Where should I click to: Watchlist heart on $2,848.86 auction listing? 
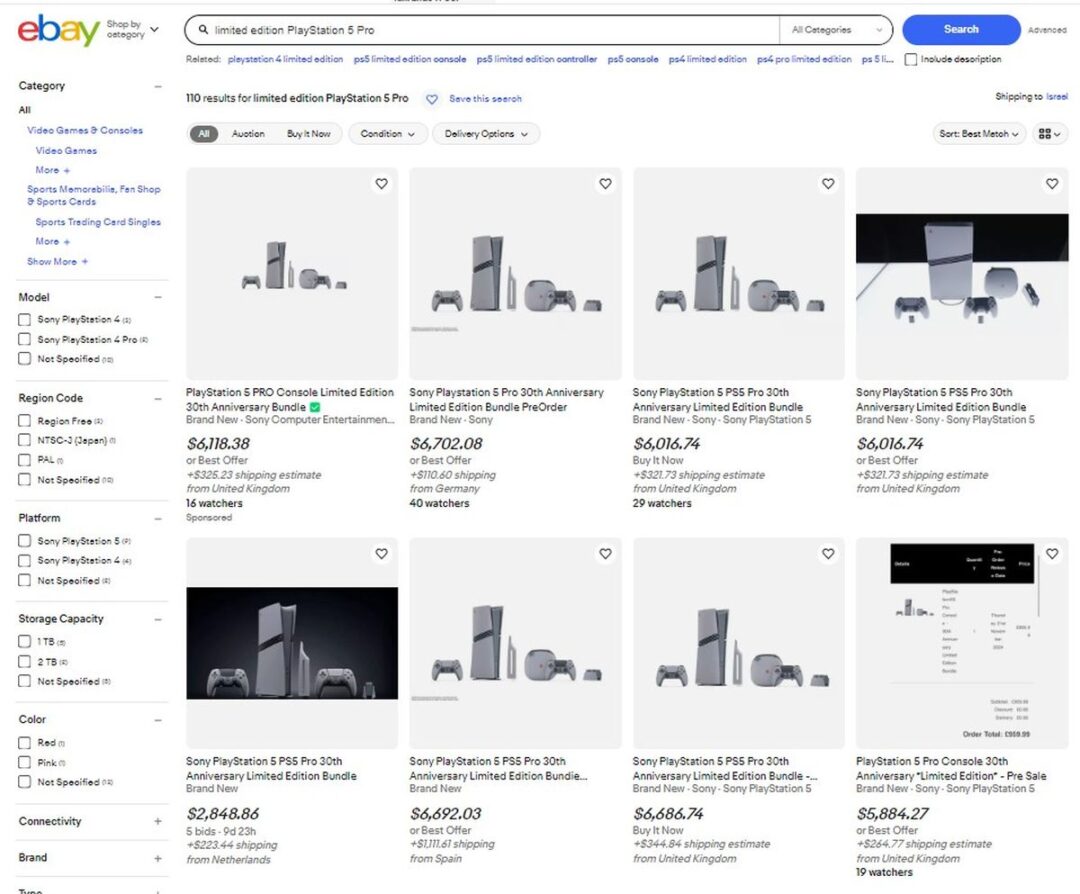381,554
